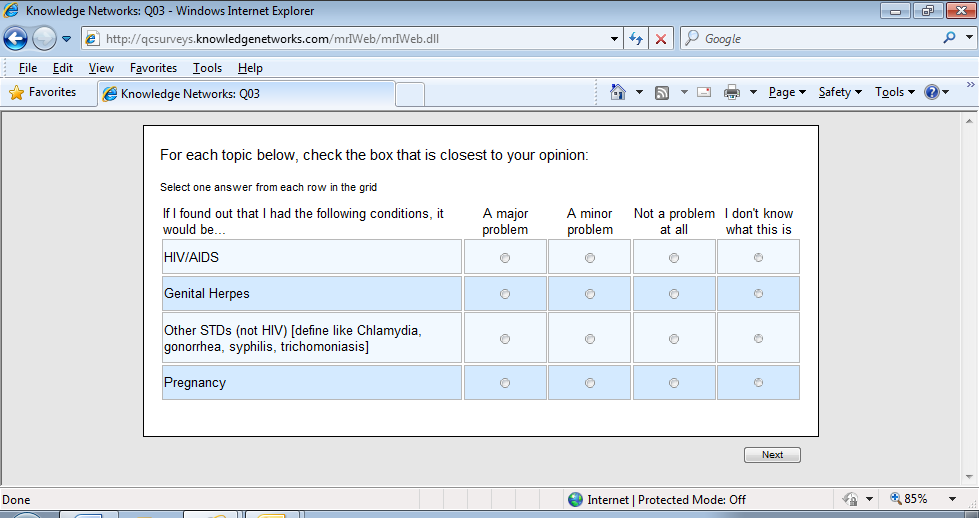Select A major problem for Pregnancy
This screenshot has width=979, height=518.
[505, 383]
